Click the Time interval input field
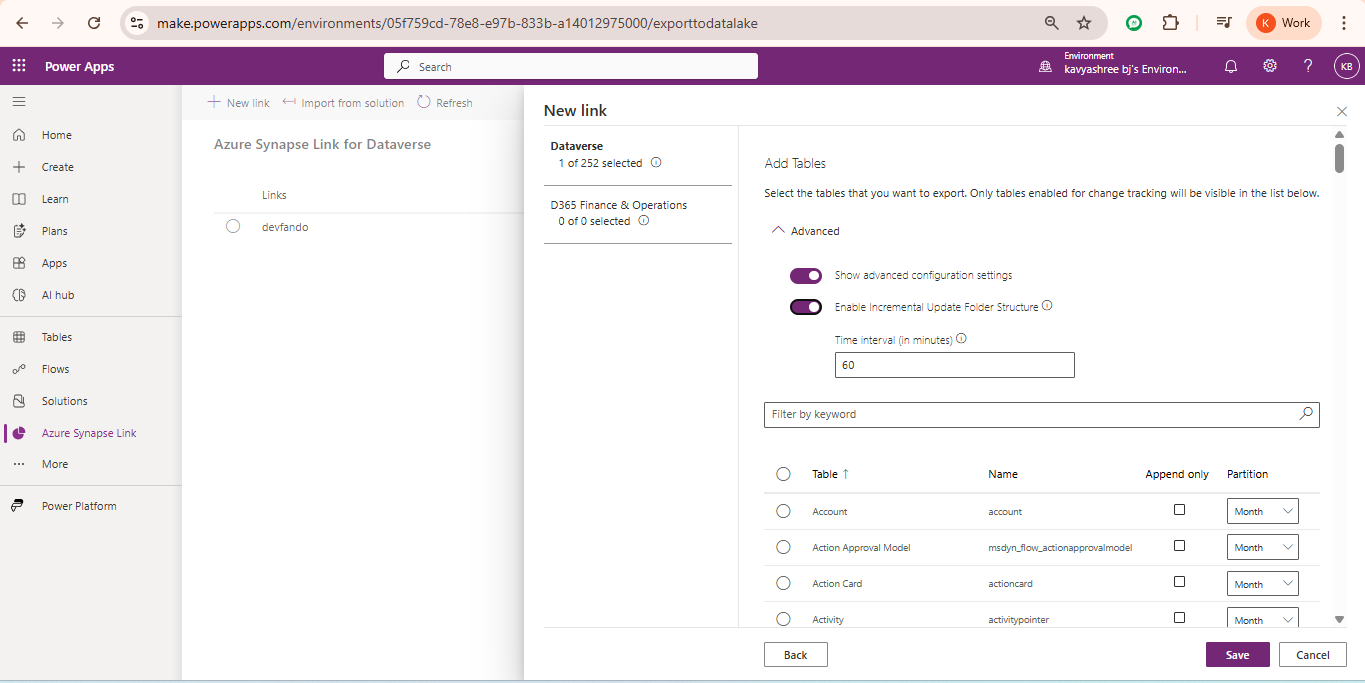Image resolution: width=1365 pixels, height=683 pixels. pyautogui.click(x=954, y=365)
